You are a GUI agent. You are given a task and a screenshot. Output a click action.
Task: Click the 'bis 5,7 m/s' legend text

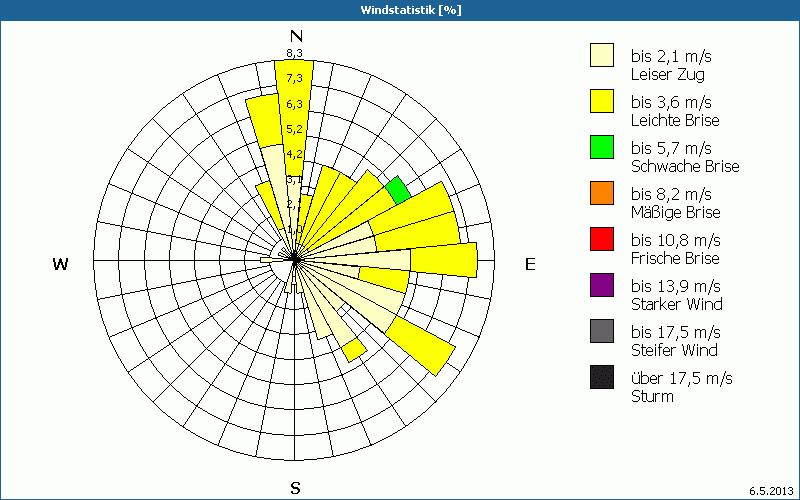pyautogui.click(x=671, y=148)
